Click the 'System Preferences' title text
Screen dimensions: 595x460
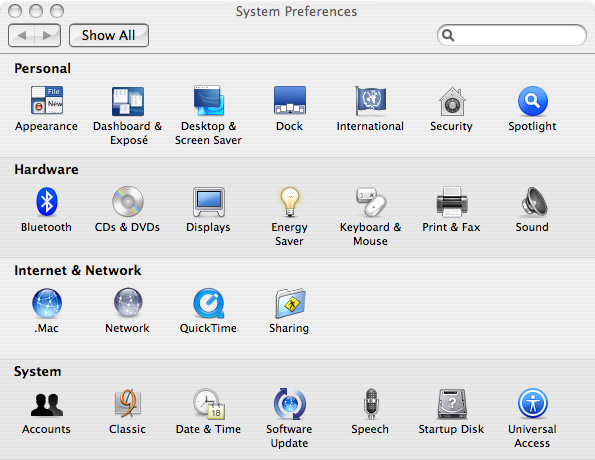296,11
